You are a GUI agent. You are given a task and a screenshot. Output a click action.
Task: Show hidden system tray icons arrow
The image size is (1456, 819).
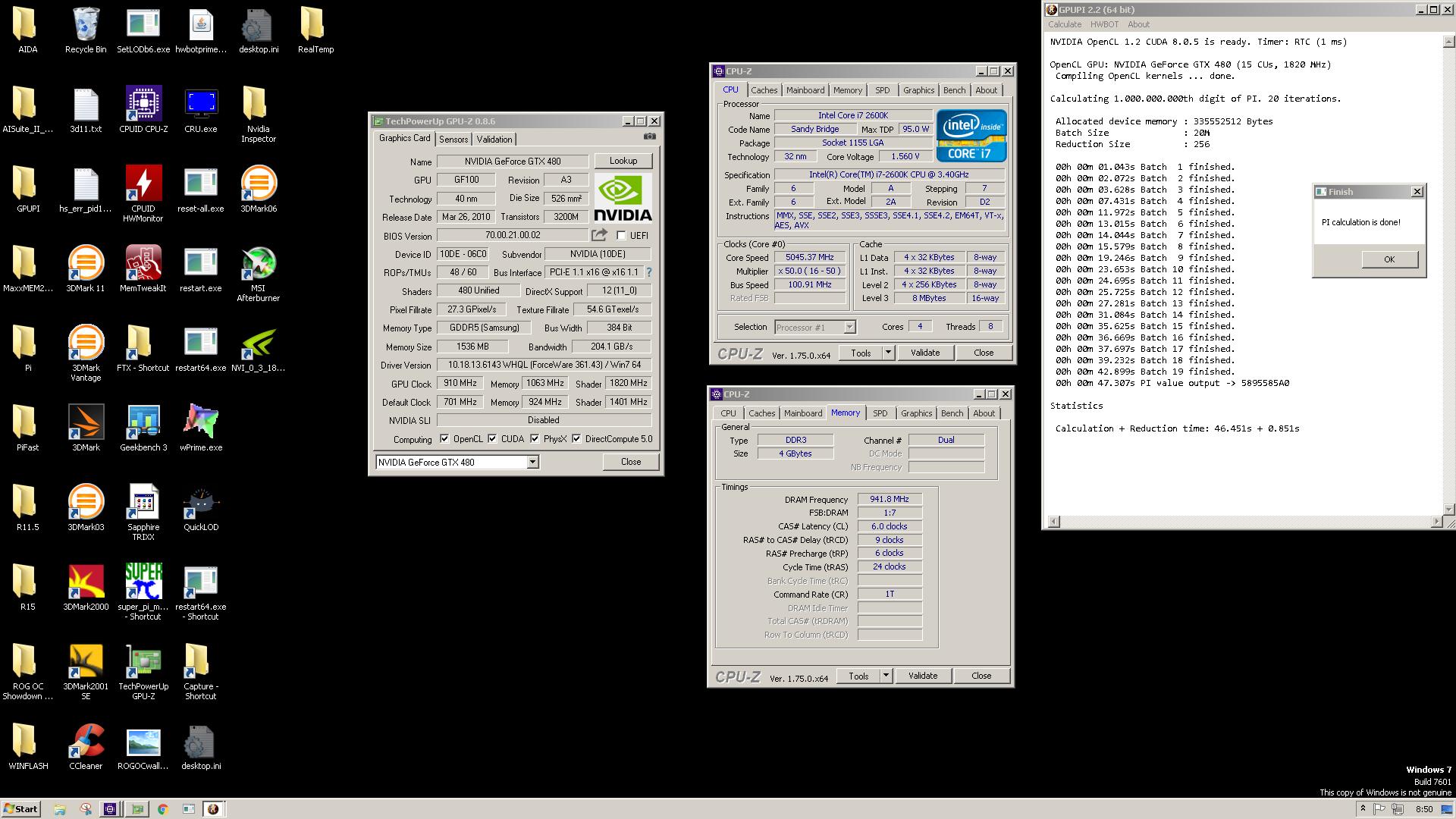point(1363,809)
